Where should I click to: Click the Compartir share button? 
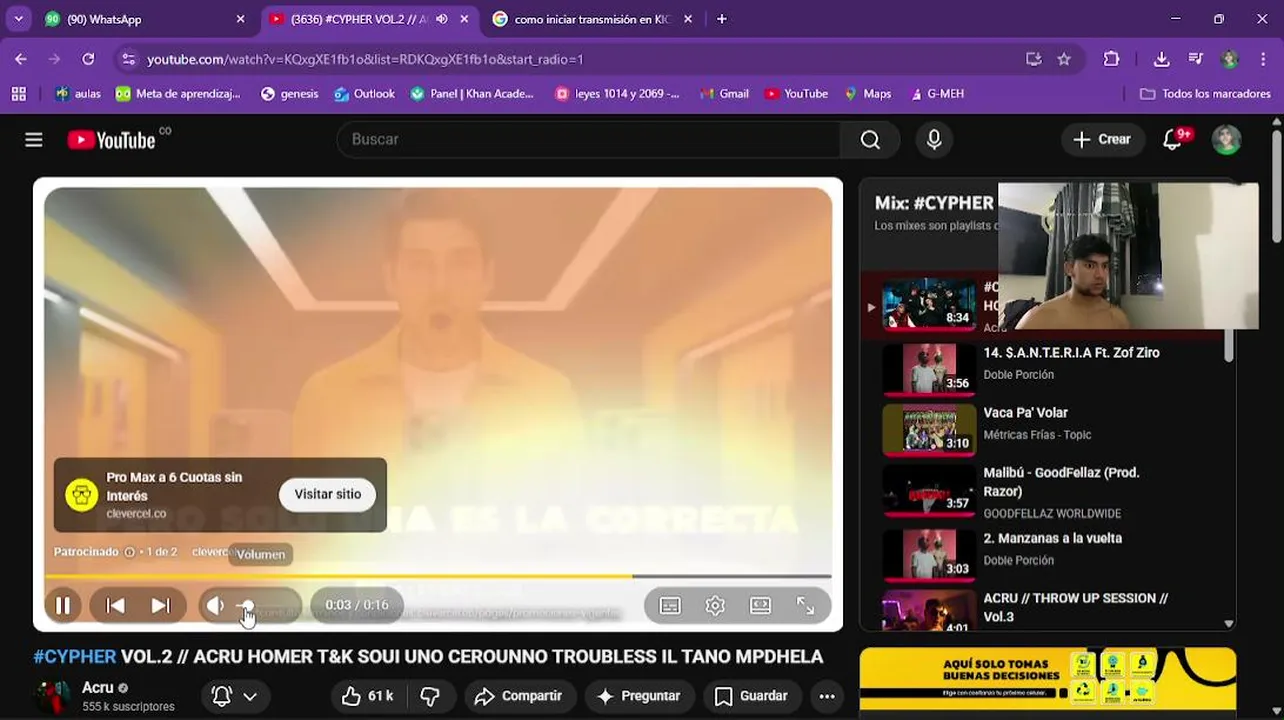[x=518, y=696]
